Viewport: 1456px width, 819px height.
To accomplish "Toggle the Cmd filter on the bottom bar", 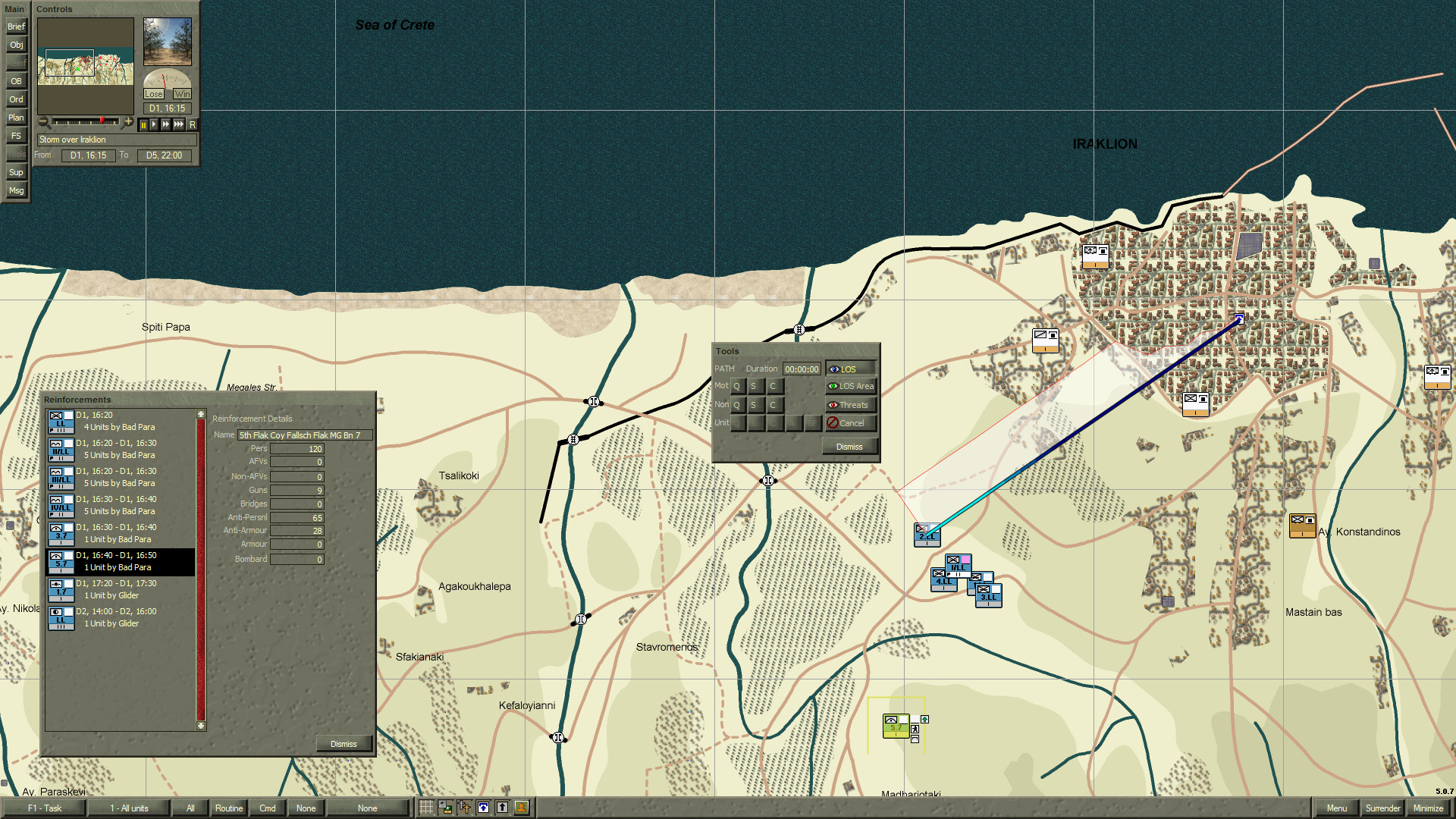I will click(267, 808).
